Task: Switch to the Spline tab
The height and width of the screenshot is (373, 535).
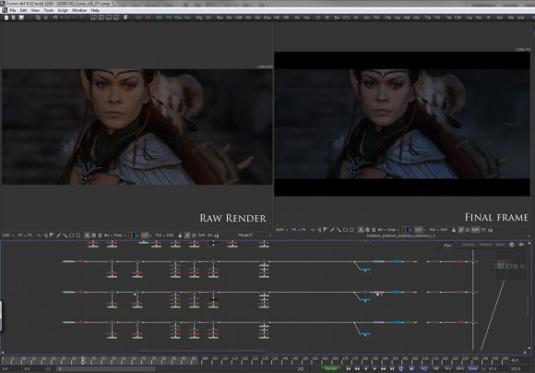Action: coord(500,245)
